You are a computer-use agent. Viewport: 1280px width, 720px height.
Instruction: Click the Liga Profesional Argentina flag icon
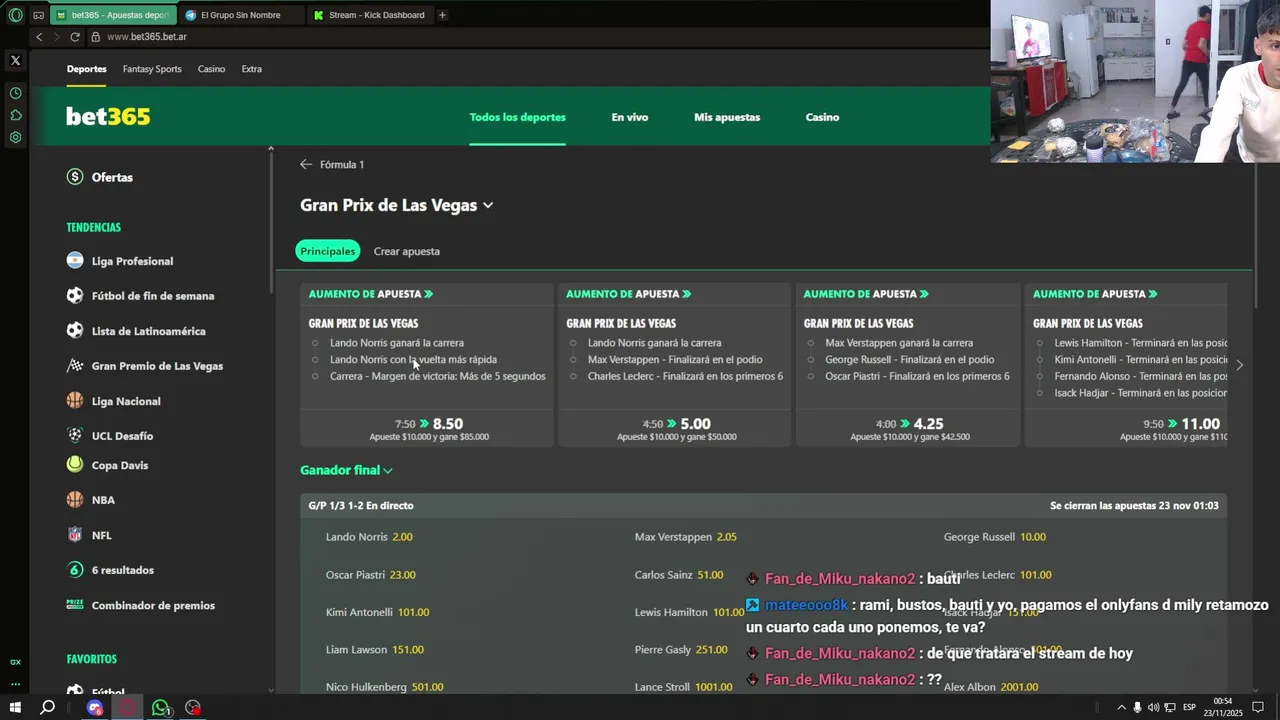tap(75, 261)
